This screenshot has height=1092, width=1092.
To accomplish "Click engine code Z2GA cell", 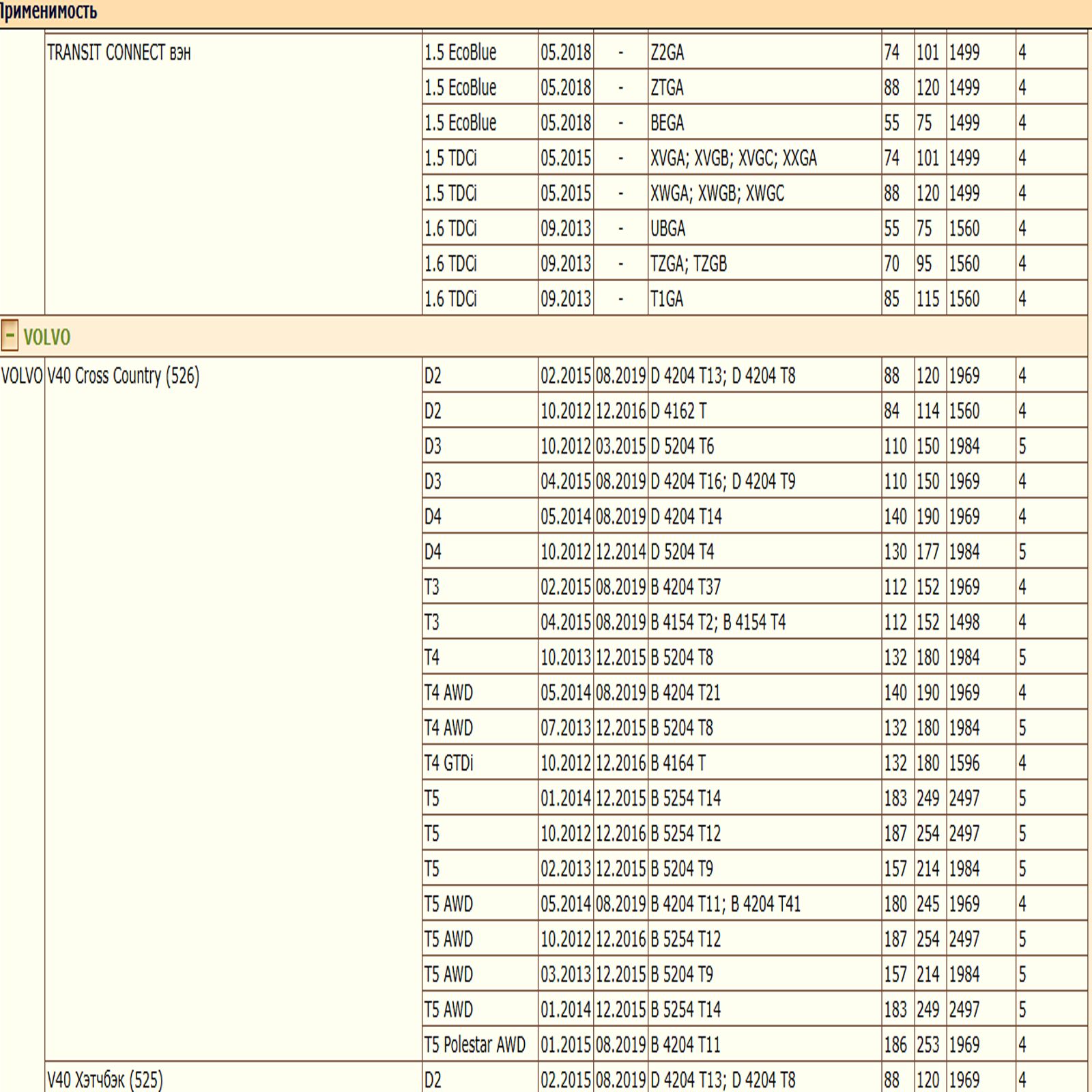I will coord(667,53).
